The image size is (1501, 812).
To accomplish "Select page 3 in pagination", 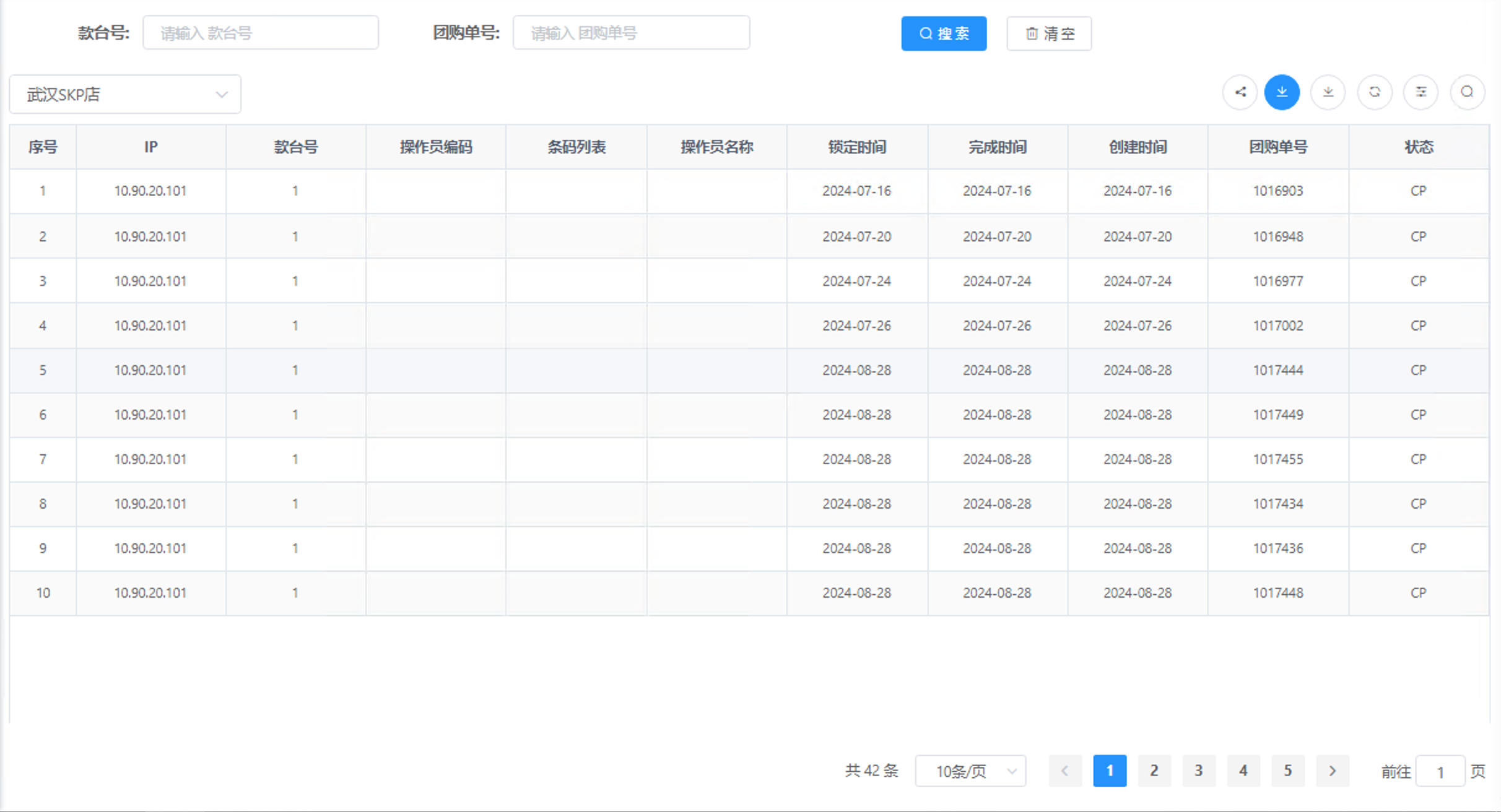I will [1199, 771].
